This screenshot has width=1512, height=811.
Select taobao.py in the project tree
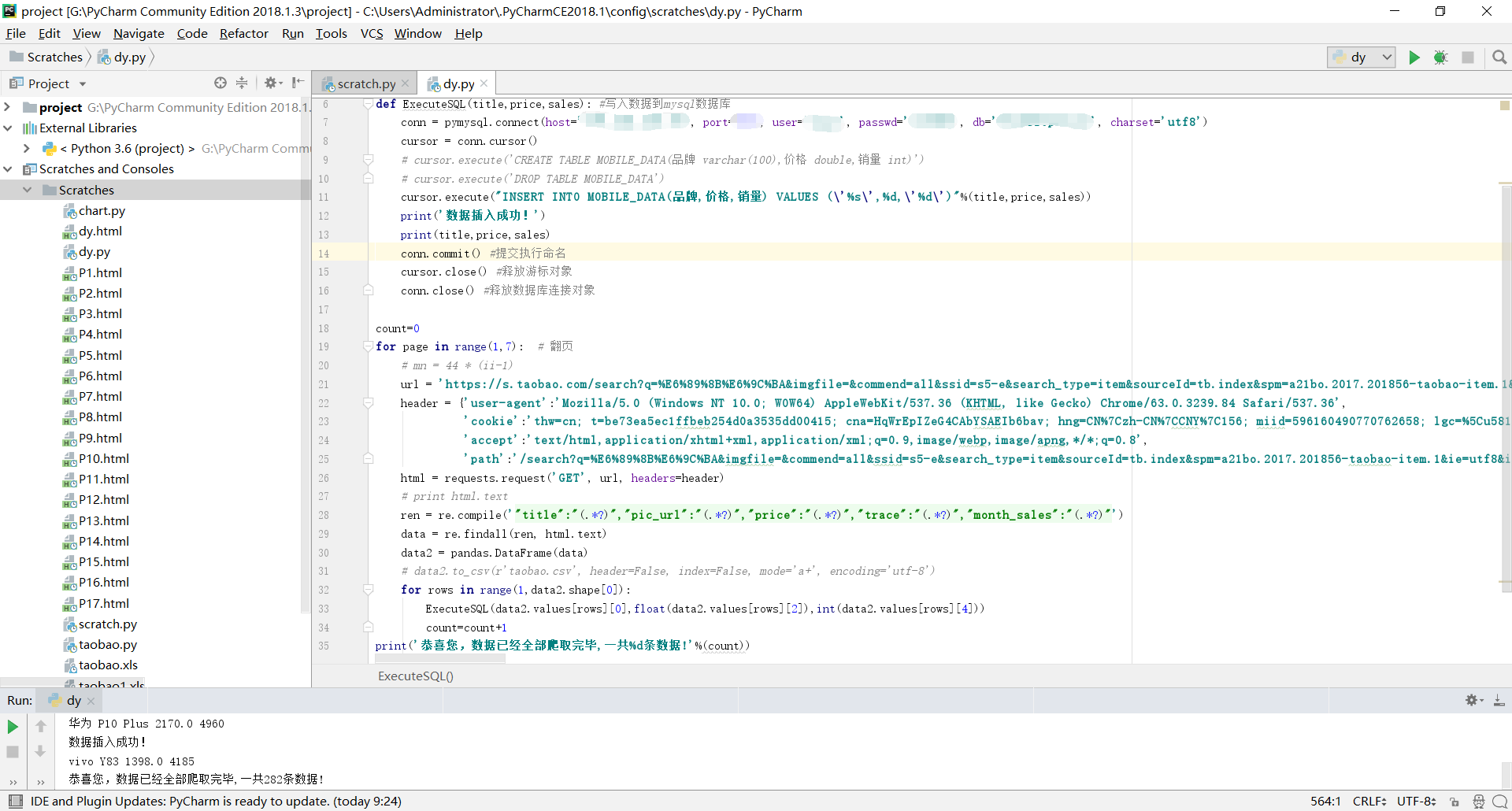pos(107,644)
